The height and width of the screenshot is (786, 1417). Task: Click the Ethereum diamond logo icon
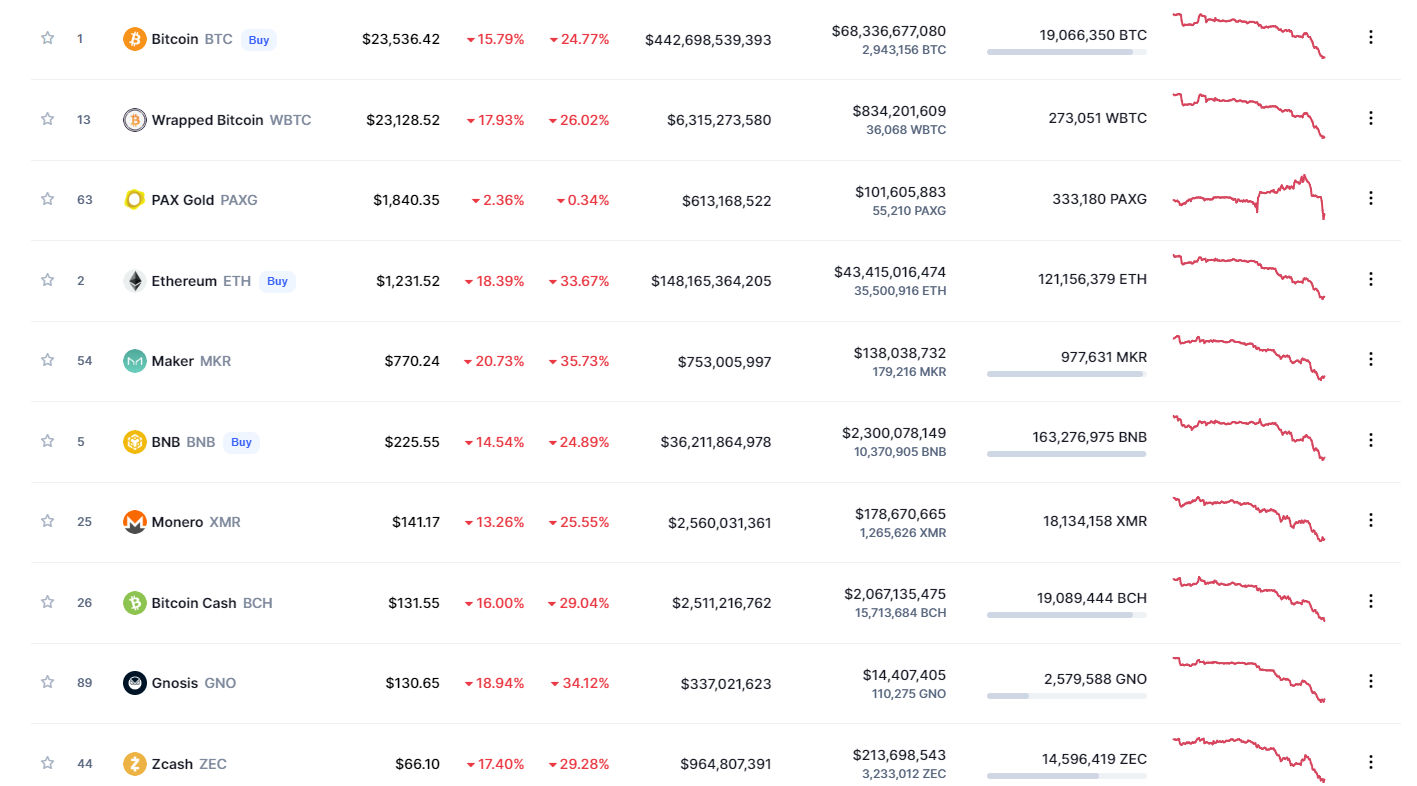134,281
